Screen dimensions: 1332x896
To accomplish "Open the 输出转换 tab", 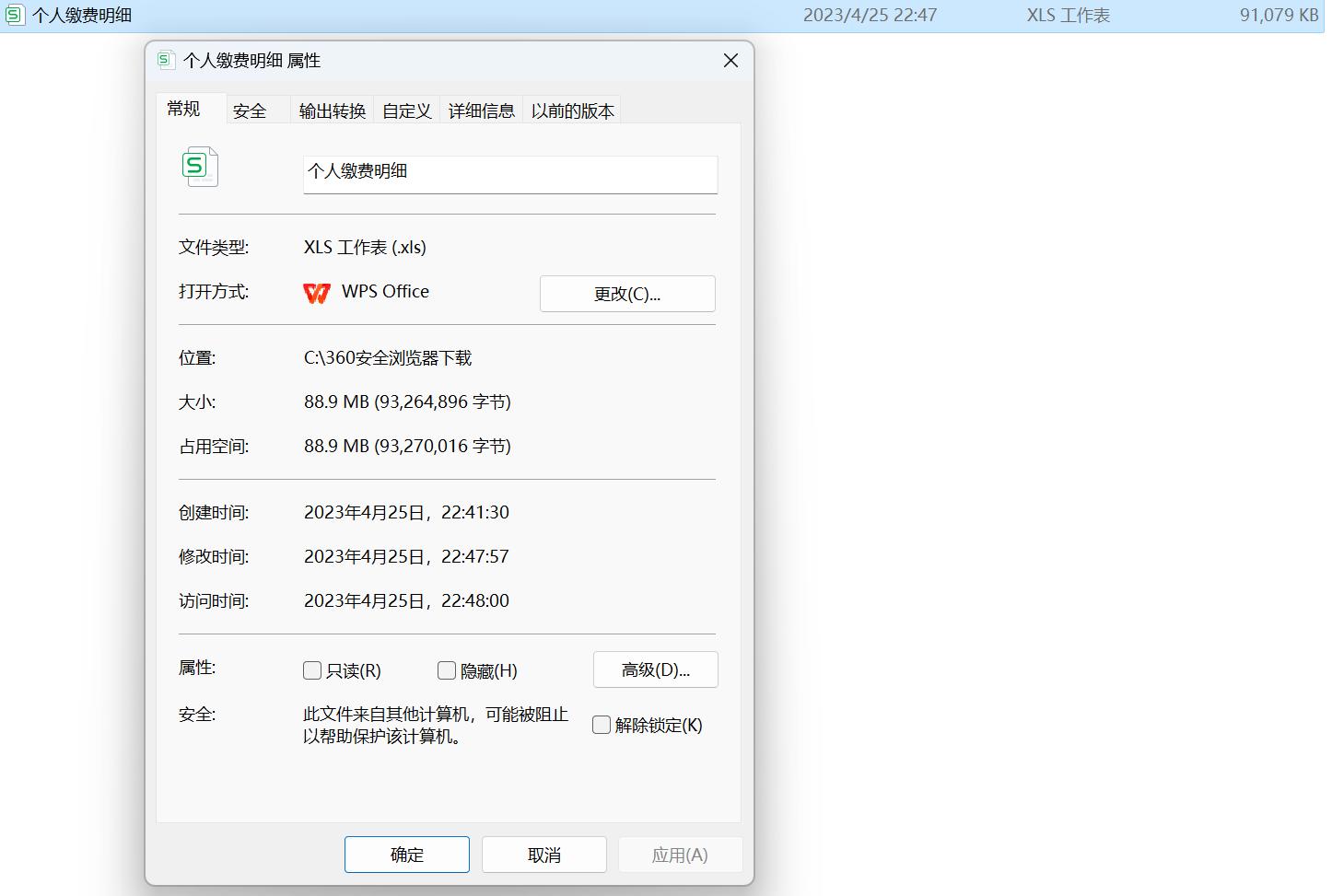I will [331, 110].
